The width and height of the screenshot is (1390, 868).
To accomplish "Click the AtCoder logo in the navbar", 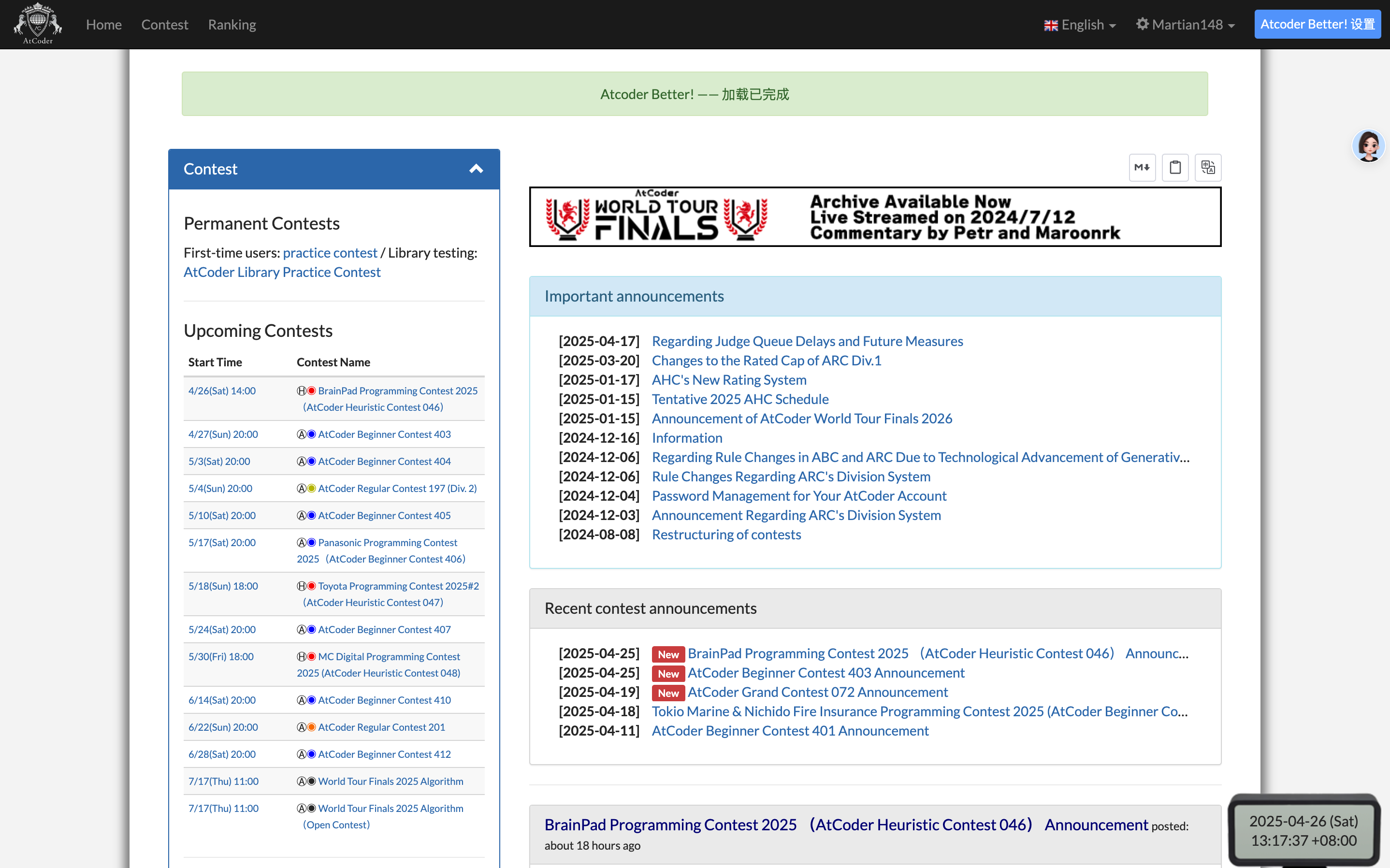I will (38, 24).
